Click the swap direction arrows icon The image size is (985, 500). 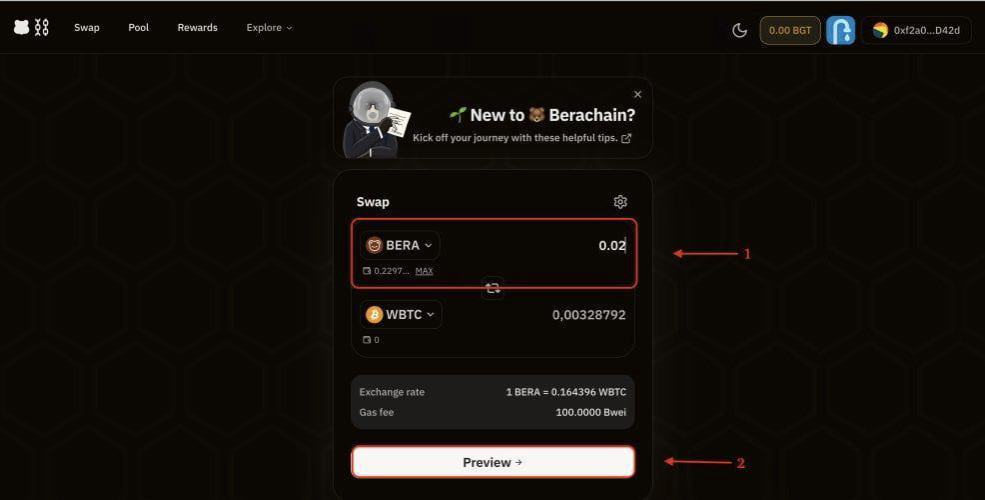point(493,288)
